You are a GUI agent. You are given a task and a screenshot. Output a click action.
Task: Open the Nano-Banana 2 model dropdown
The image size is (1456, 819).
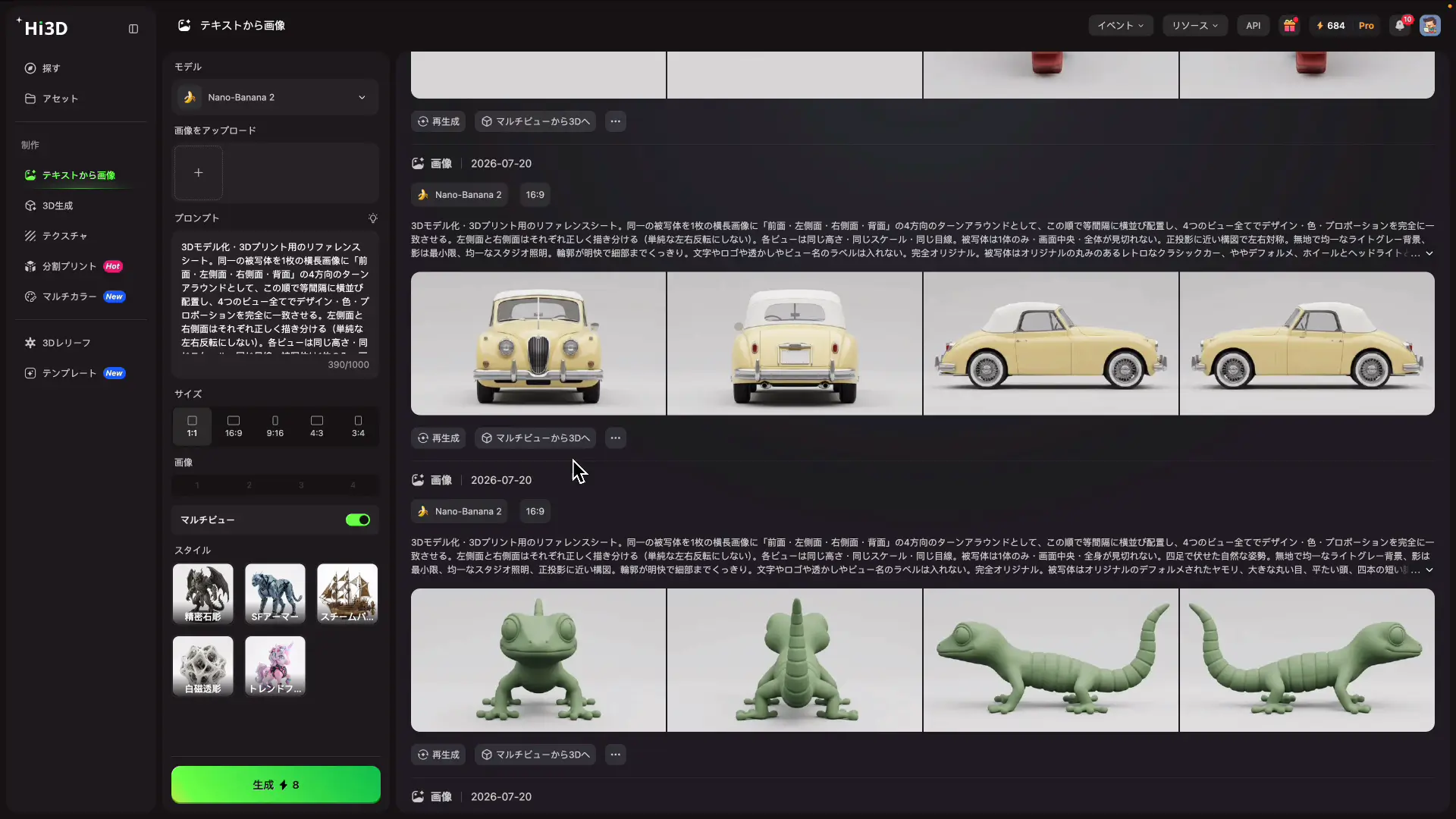[275, 97]
